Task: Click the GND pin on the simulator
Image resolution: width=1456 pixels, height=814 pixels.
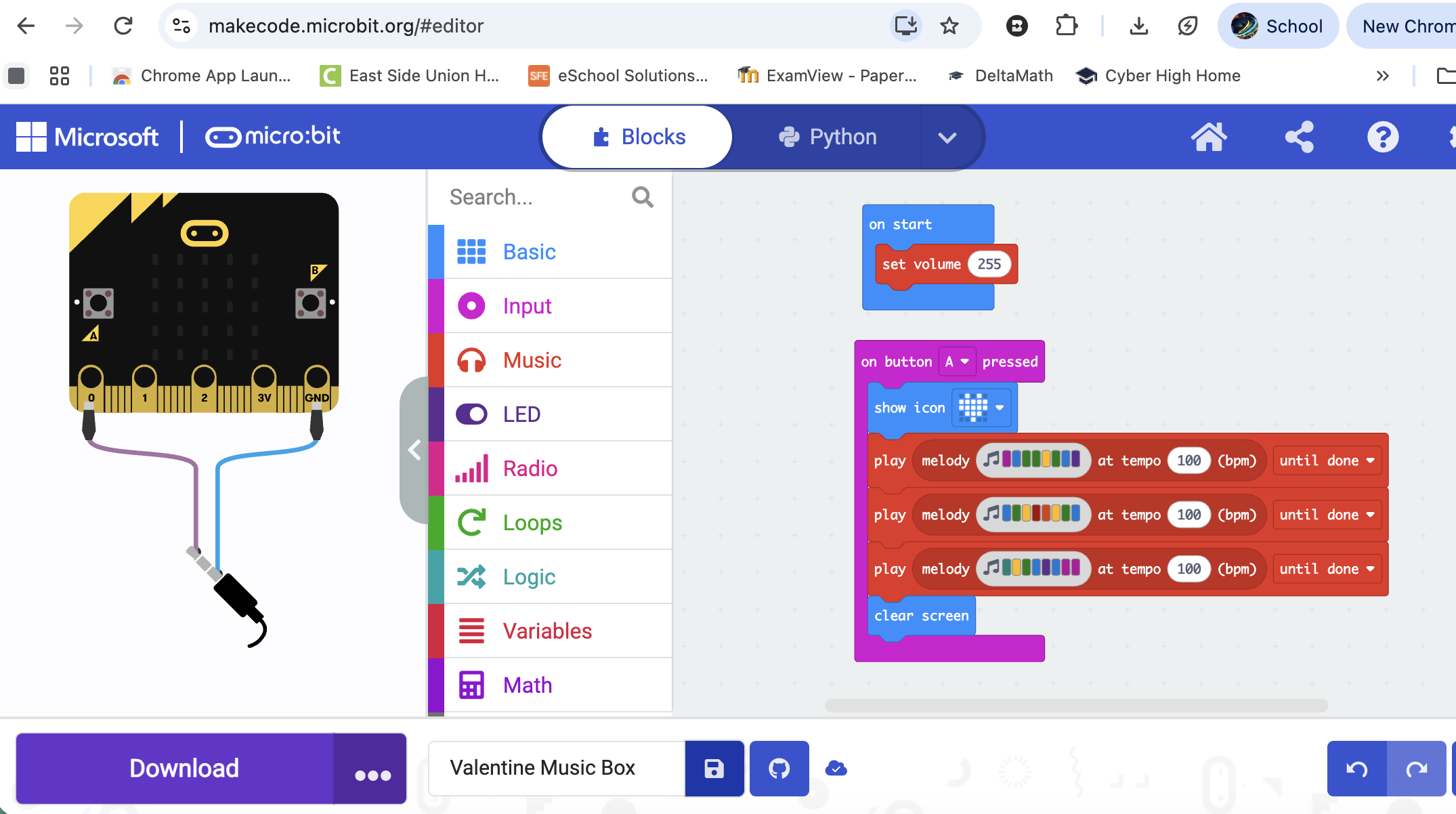Action: [x=316, y=388]
